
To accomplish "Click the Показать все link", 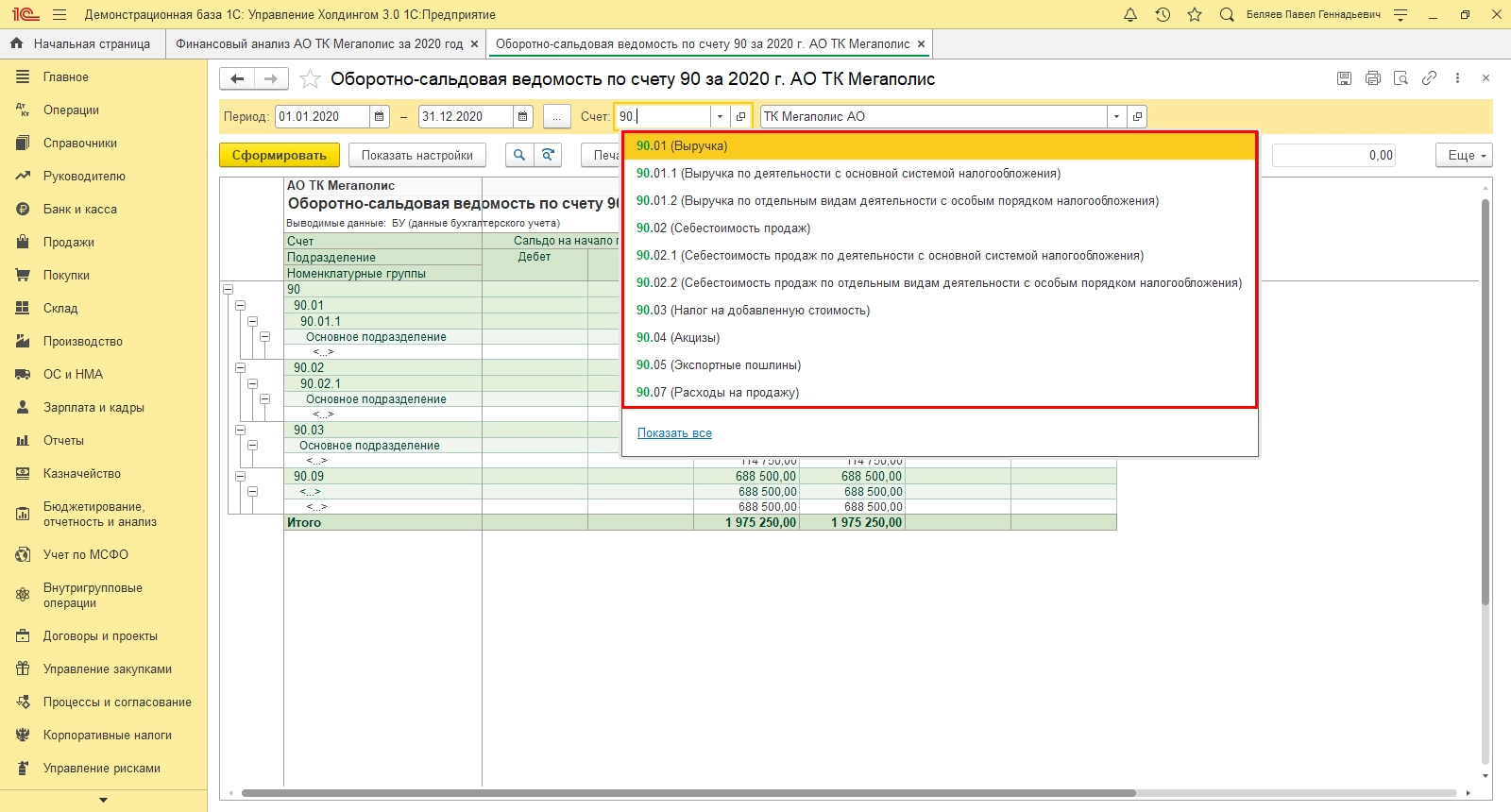I will pos(674,433).
